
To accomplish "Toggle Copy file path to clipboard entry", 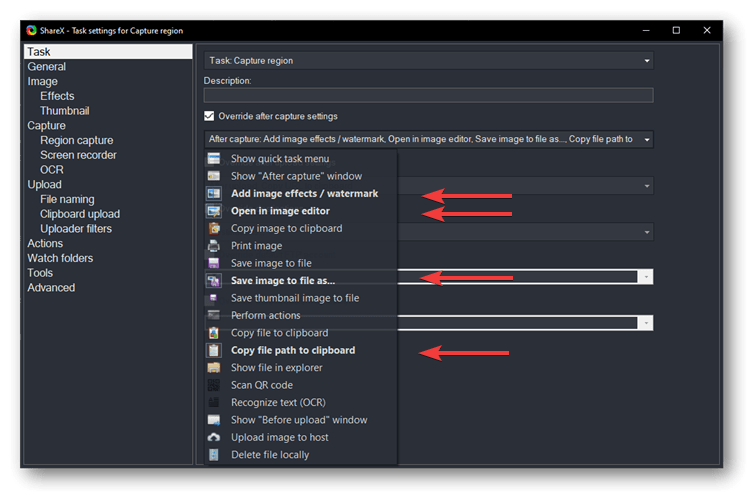I will [x=301, y=350].
